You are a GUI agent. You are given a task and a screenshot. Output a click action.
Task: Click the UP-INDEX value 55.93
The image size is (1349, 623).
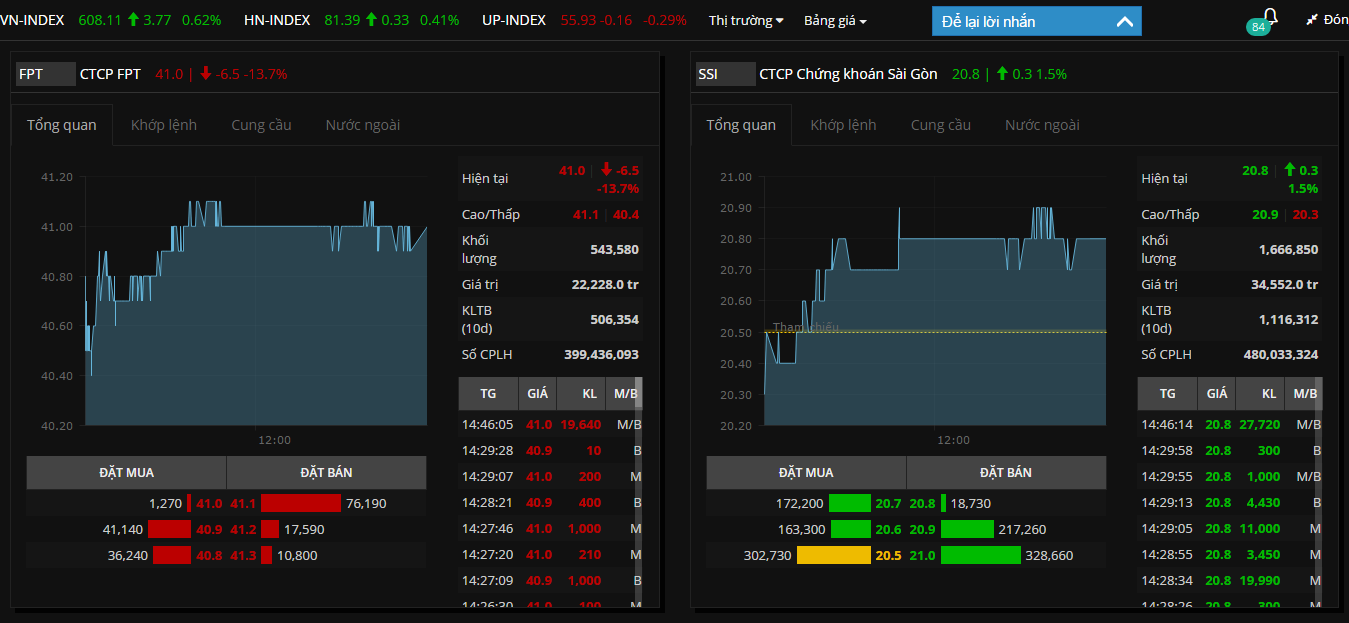tap(579, 20)
